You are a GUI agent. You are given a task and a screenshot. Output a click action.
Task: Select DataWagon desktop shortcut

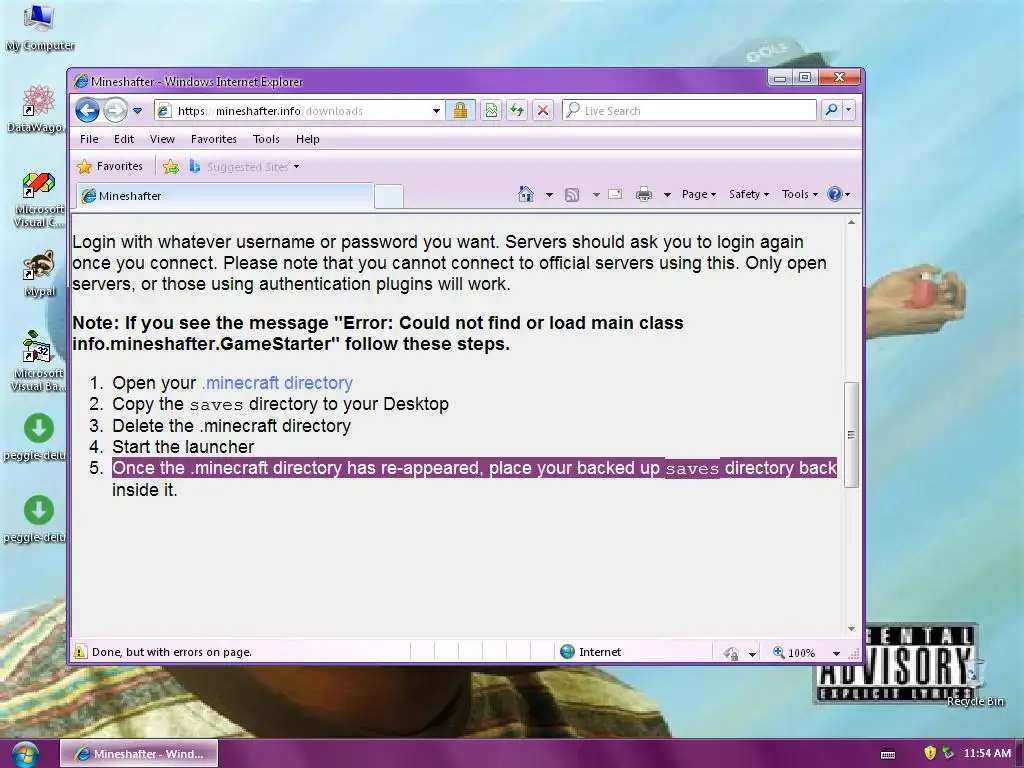coord(37,109)
